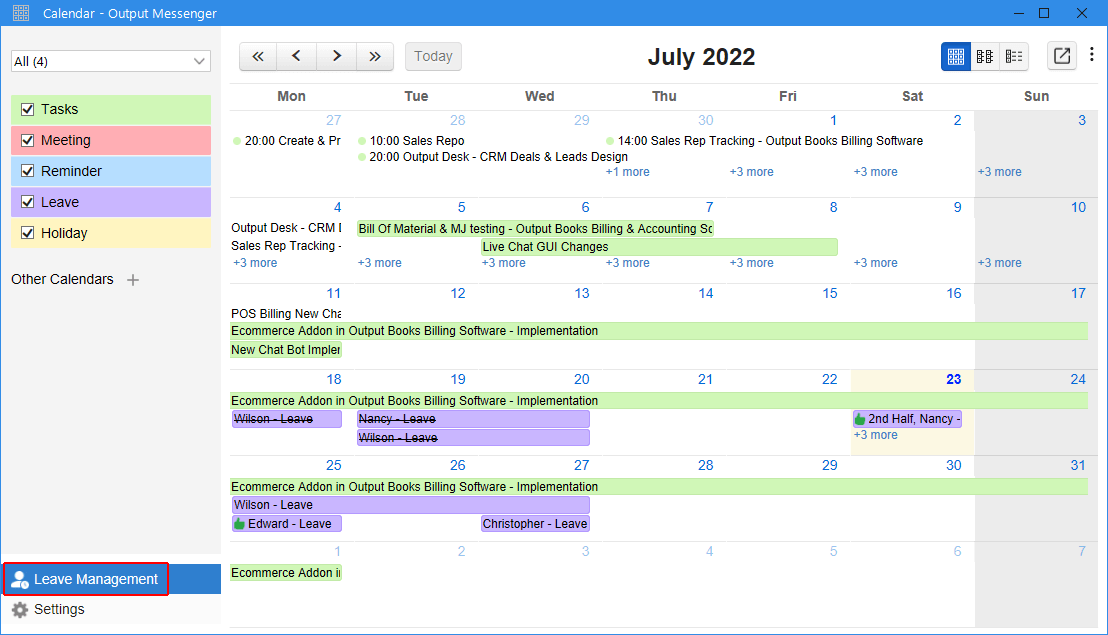Select date 31 in calendar
Screen dimensions: 1108x635
[x=1077, y=465]
